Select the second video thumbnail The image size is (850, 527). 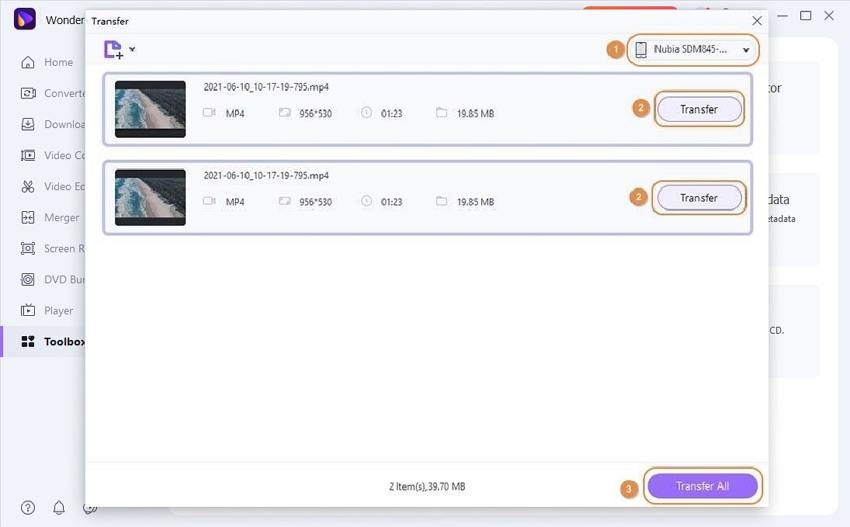150,197
